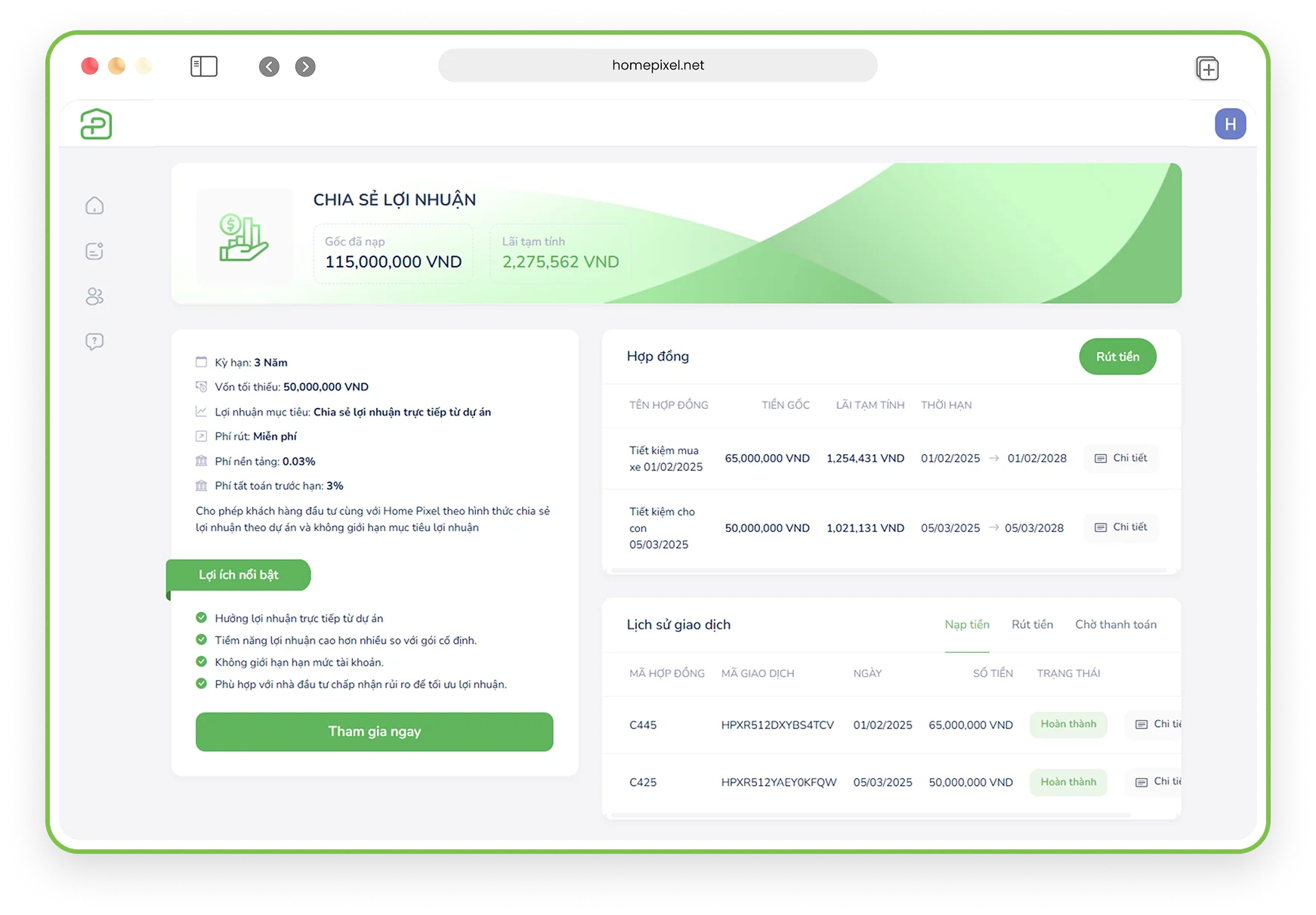The width and height of the screenshot is (1316, 915).
Task: Switch to the Rút tiền history tab
Action: [1032, 625]
